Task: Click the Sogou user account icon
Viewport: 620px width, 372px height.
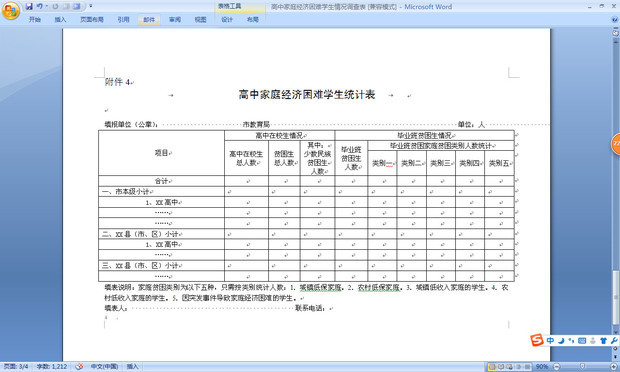Action: click(x=593, y=340)
